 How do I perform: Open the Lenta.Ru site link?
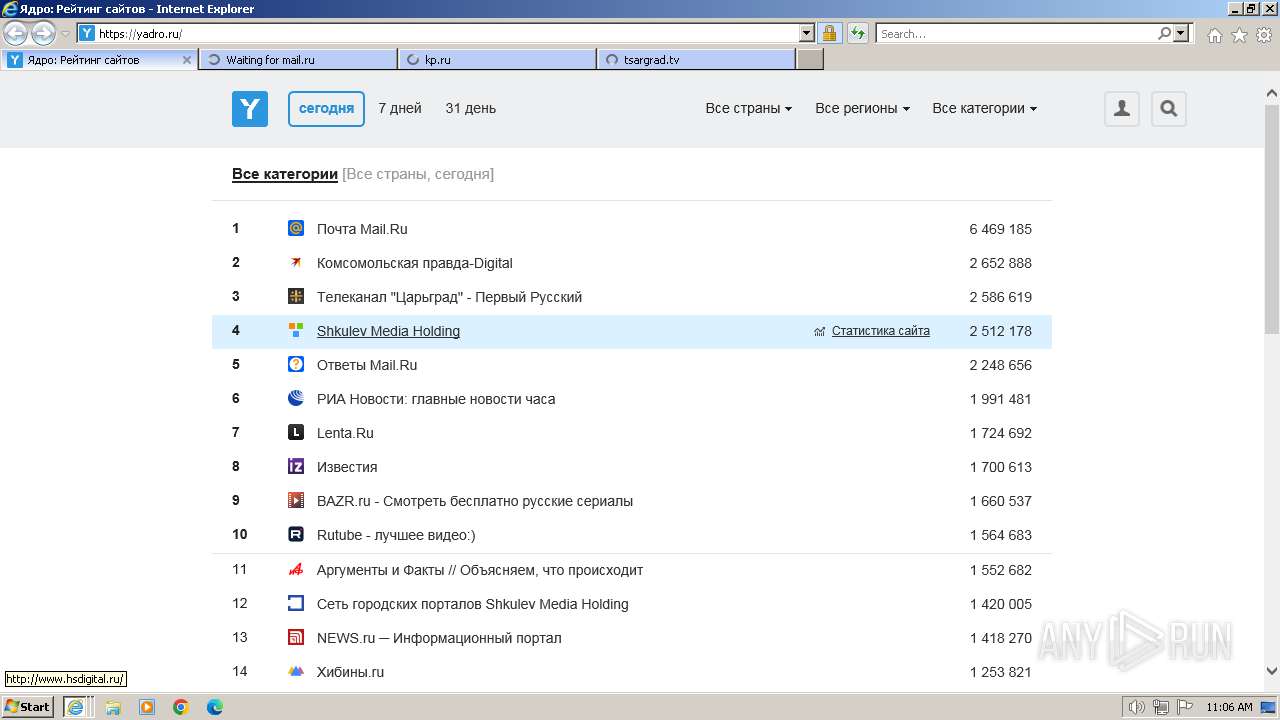pyautogui.click(x=345, y=433)
